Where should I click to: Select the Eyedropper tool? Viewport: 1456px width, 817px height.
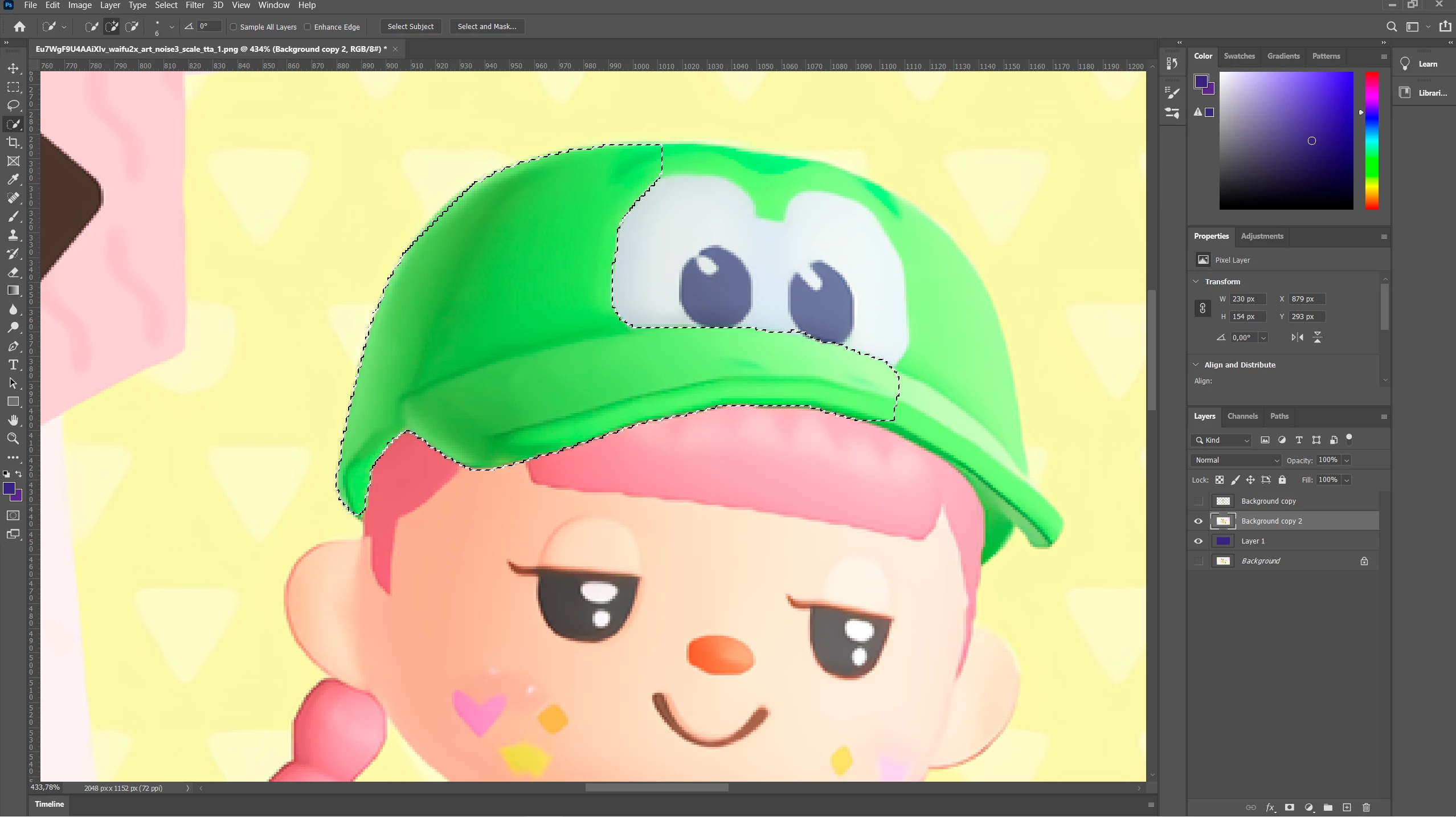click(x=13, y=179)
